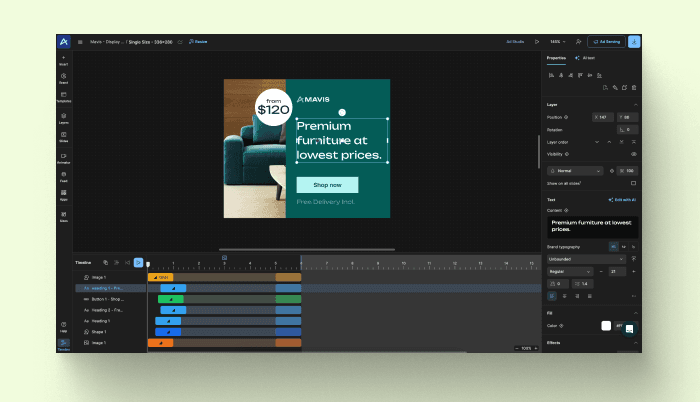Open the Apps panel in sidebar
700x402 pixels.
pyautogui.click(x=64, y=194)
